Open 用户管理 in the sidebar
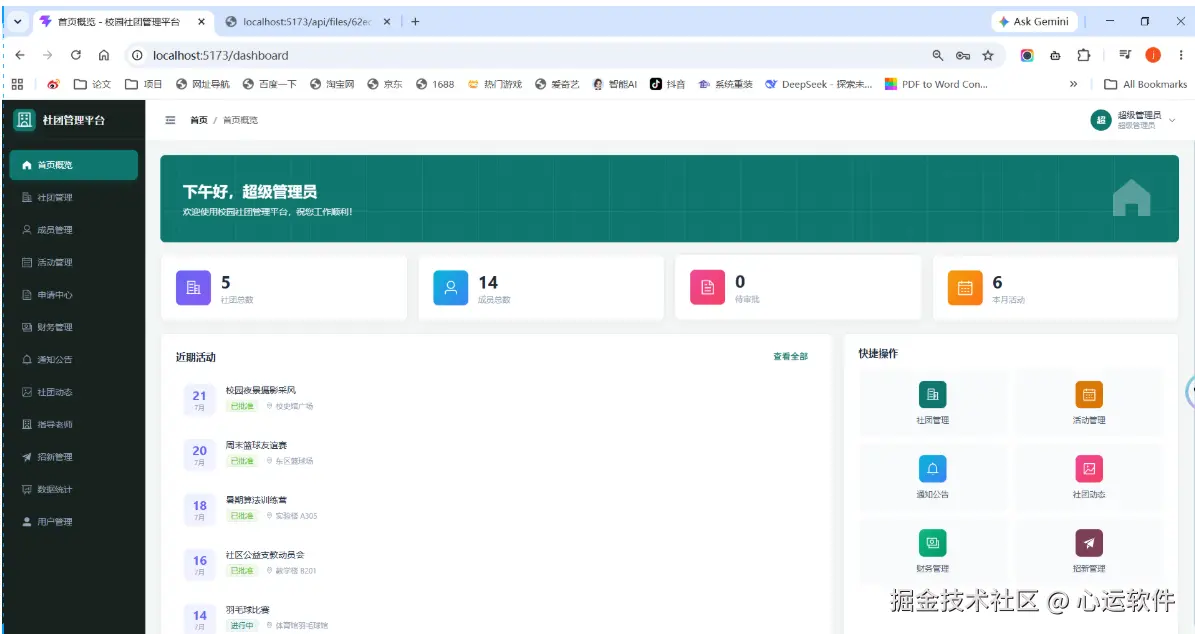Image resolution: width=1195 pixels, height=634 pixels. pos(74,522)
